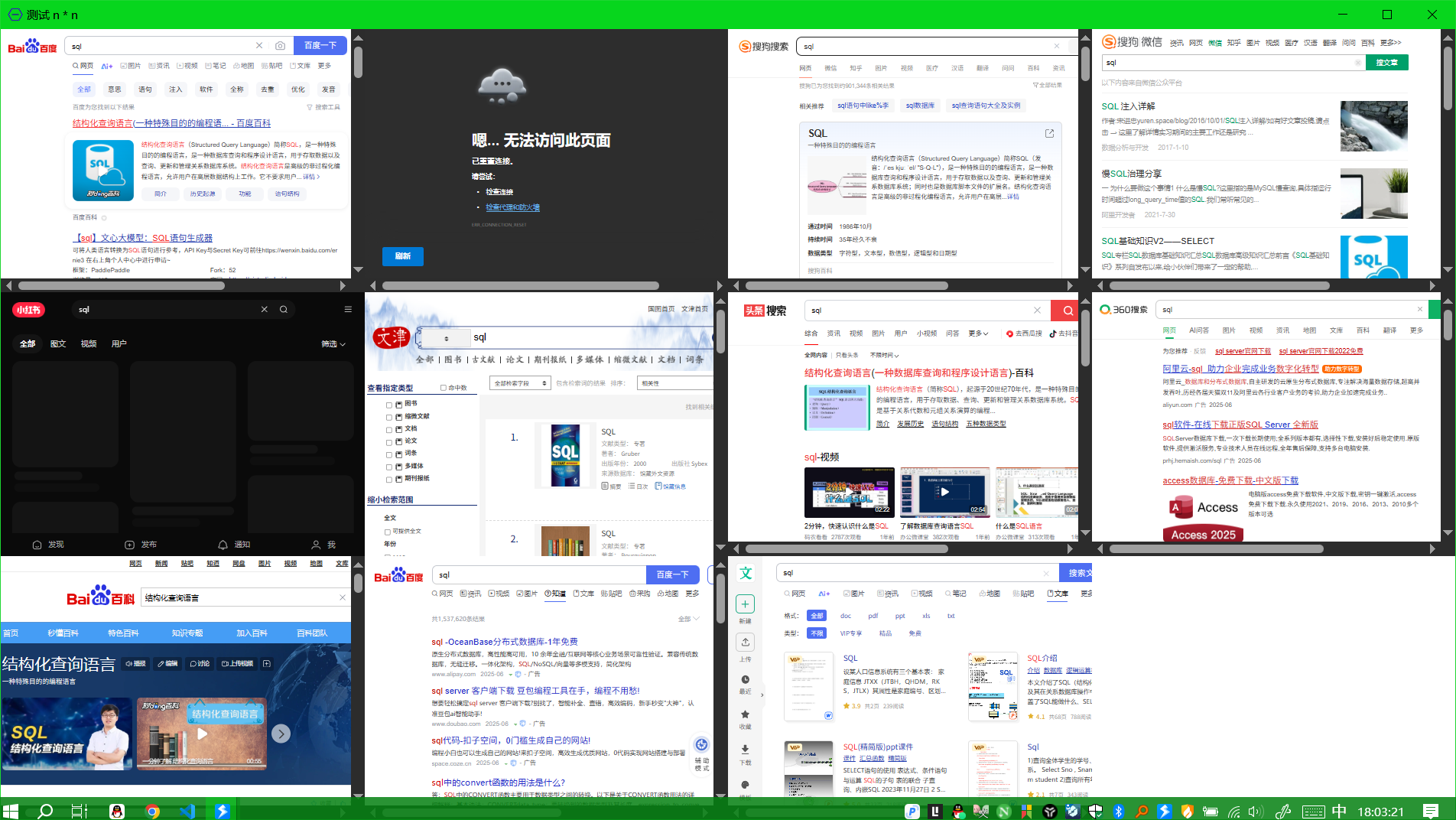Click the Xiaohongshu 发布 plus icon

point(129,545)
